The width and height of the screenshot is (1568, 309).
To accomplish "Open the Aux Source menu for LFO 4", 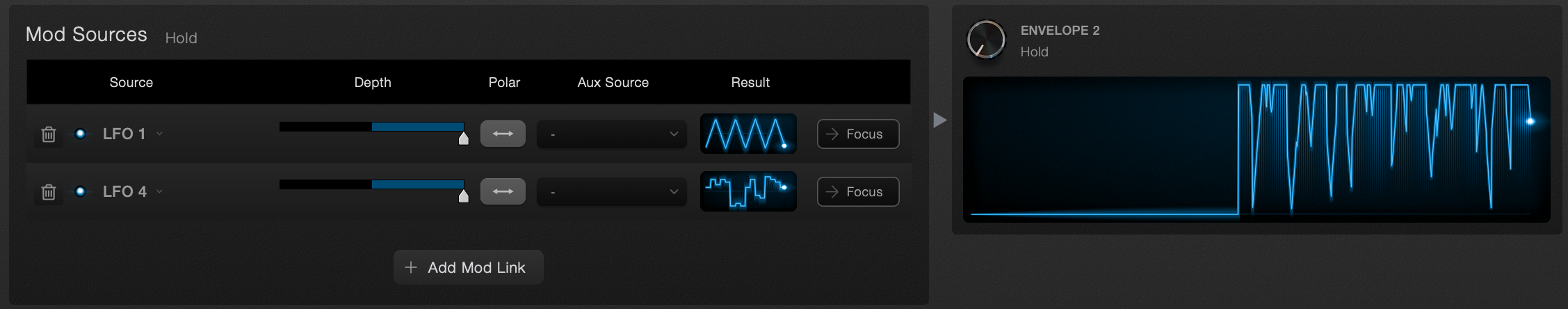I will click(612, 191).
